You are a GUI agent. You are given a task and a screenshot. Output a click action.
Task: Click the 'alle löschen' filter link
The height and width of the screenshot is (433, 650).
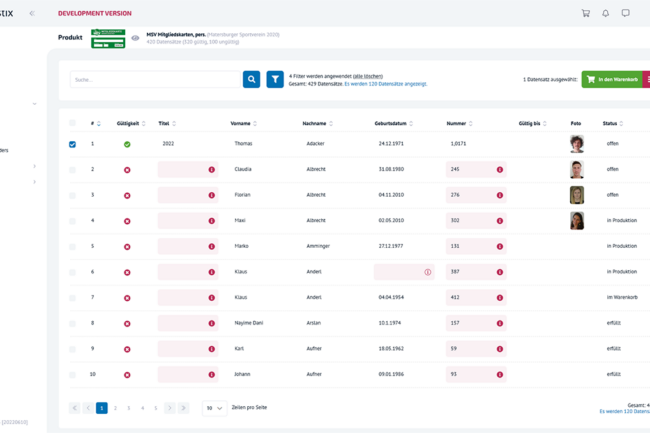pos(367,76)
